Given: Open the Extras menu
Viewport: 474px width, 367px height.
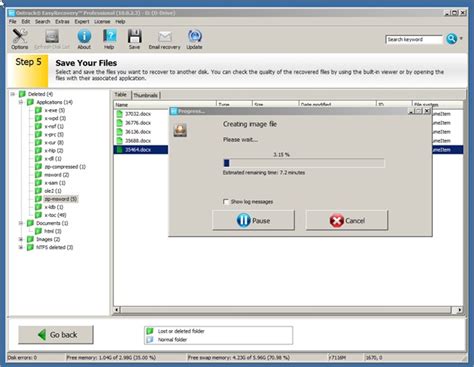Looking at the screenshot, I should point(62,22).
